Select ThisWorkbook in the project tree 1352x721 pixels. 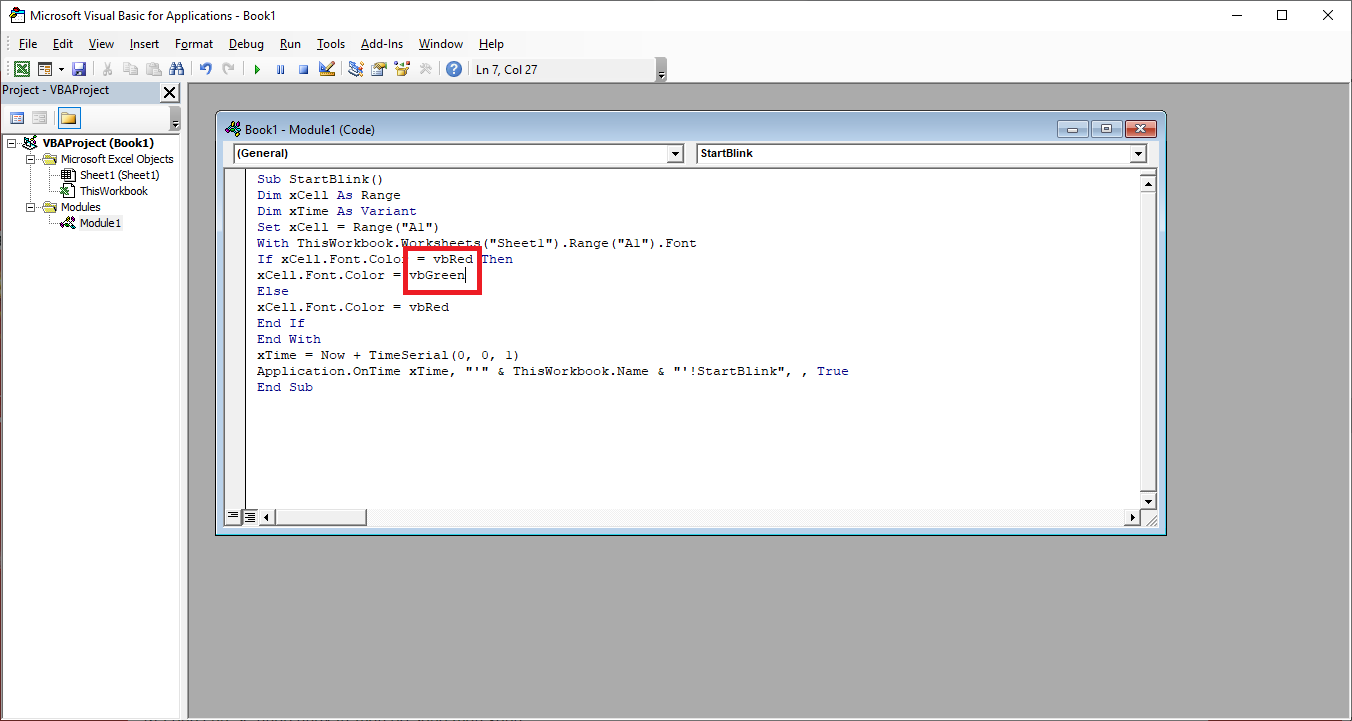113,191
